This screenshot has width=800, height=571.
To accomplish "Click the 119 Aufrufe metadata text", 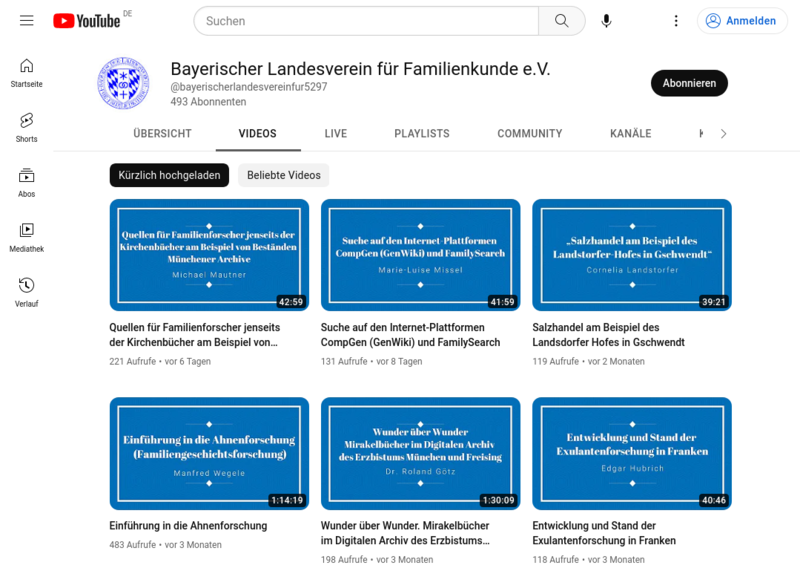I will point(556,361).
